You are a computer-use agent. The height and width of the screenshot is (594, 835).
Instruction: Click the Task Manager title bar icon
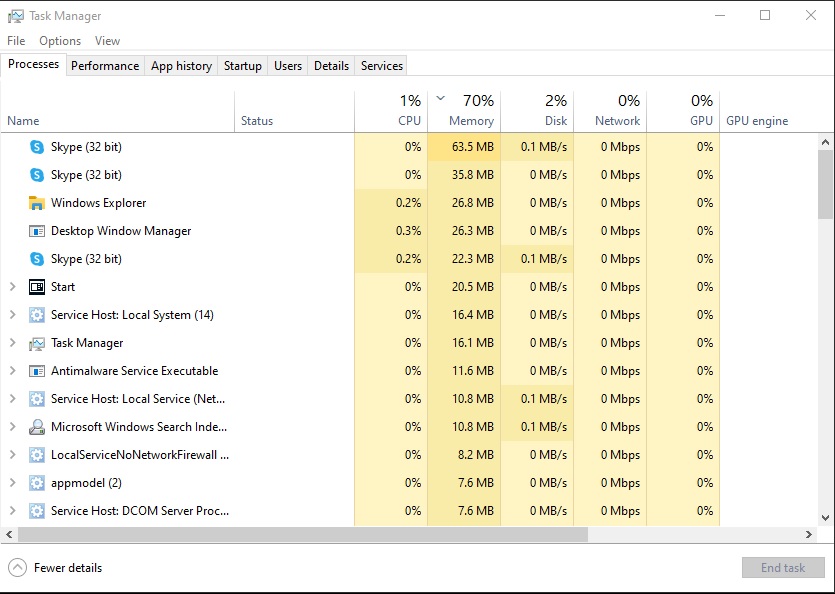coord(15,16)
